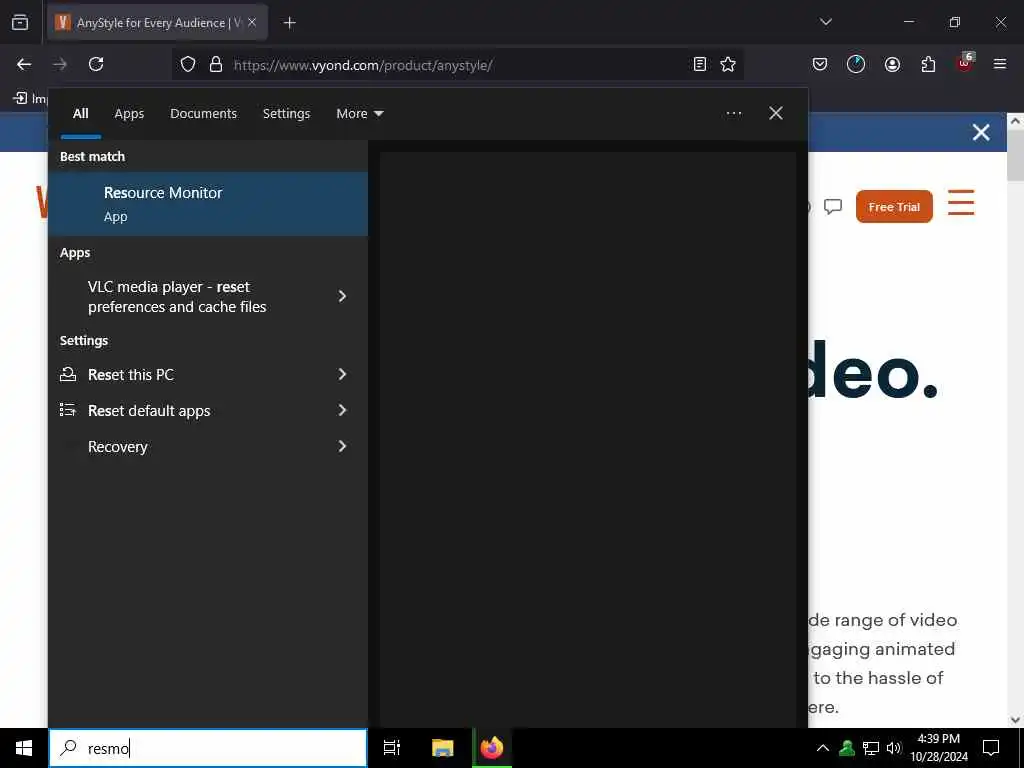Click the uBlock extension icon with badge
The image size is (1024, 768).
coord(965,63)
